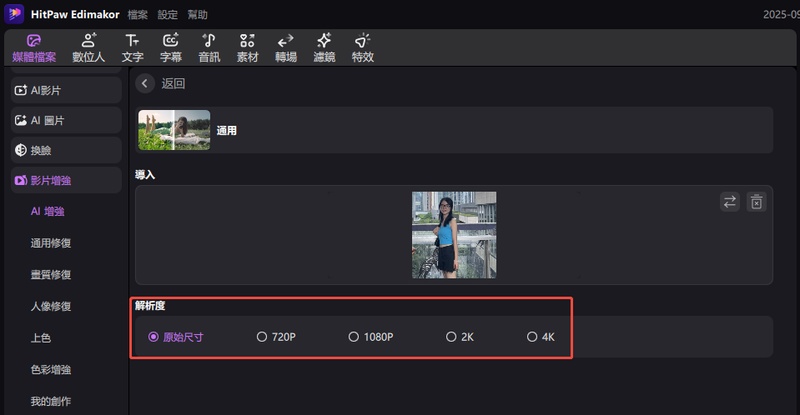The image size is (800, 415).
Task: Click the swap/replace imported media icon
Action: tap(730, 202)
